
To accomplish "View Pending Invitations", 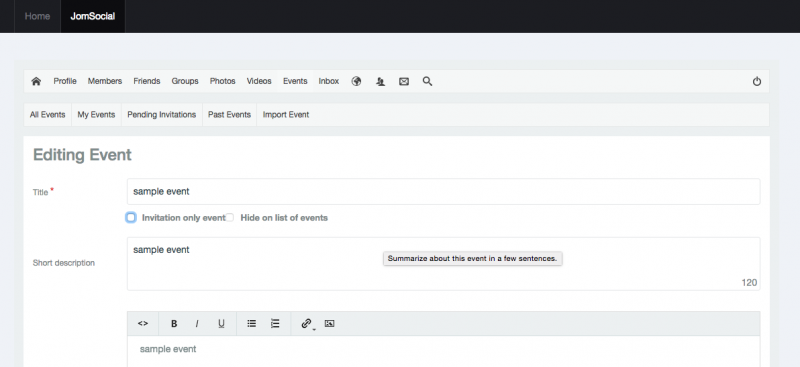I will (162, 115).
